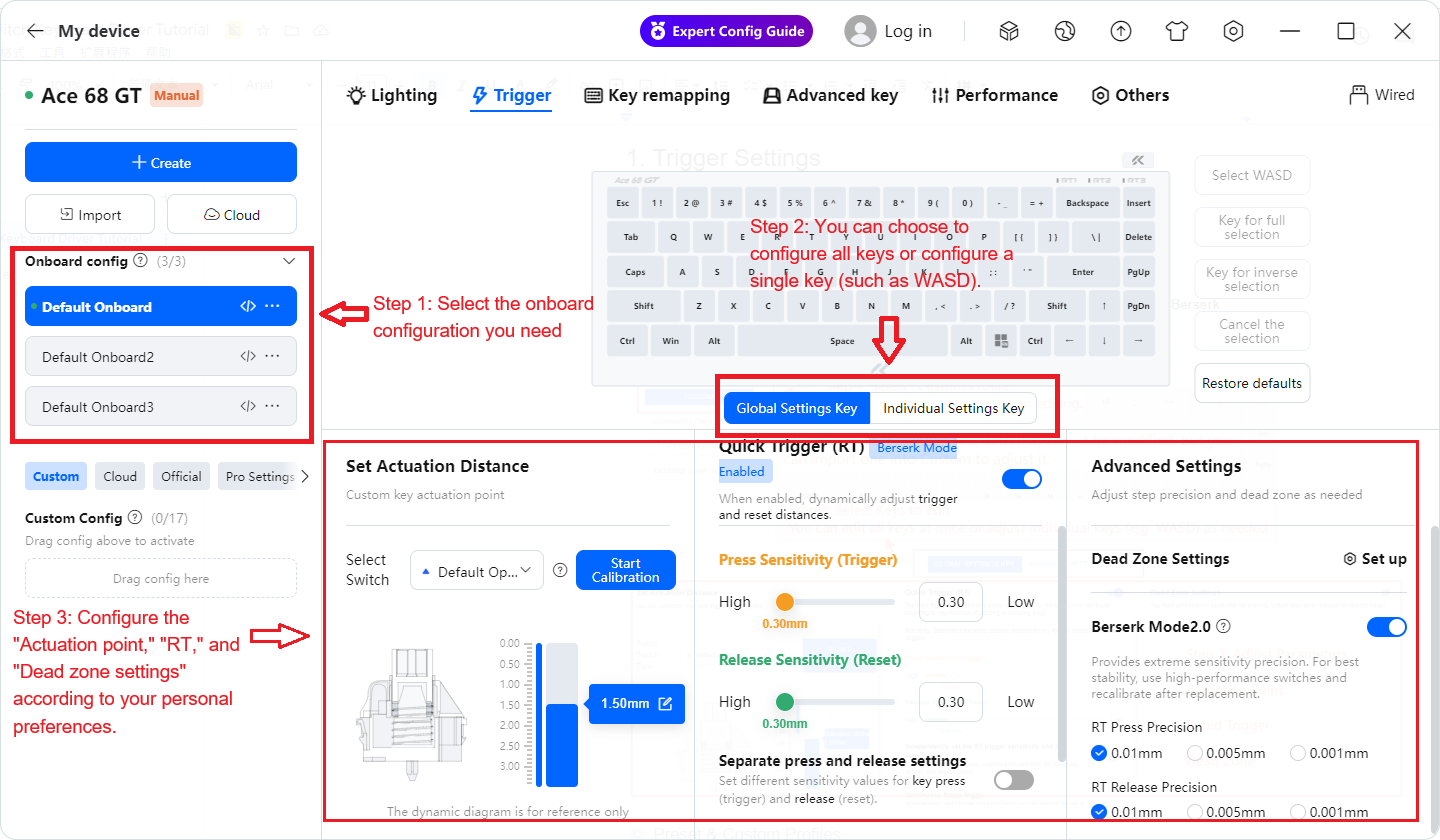1440x840 pixels.
Task: Go back using the My device arrow
Action: 35,31
